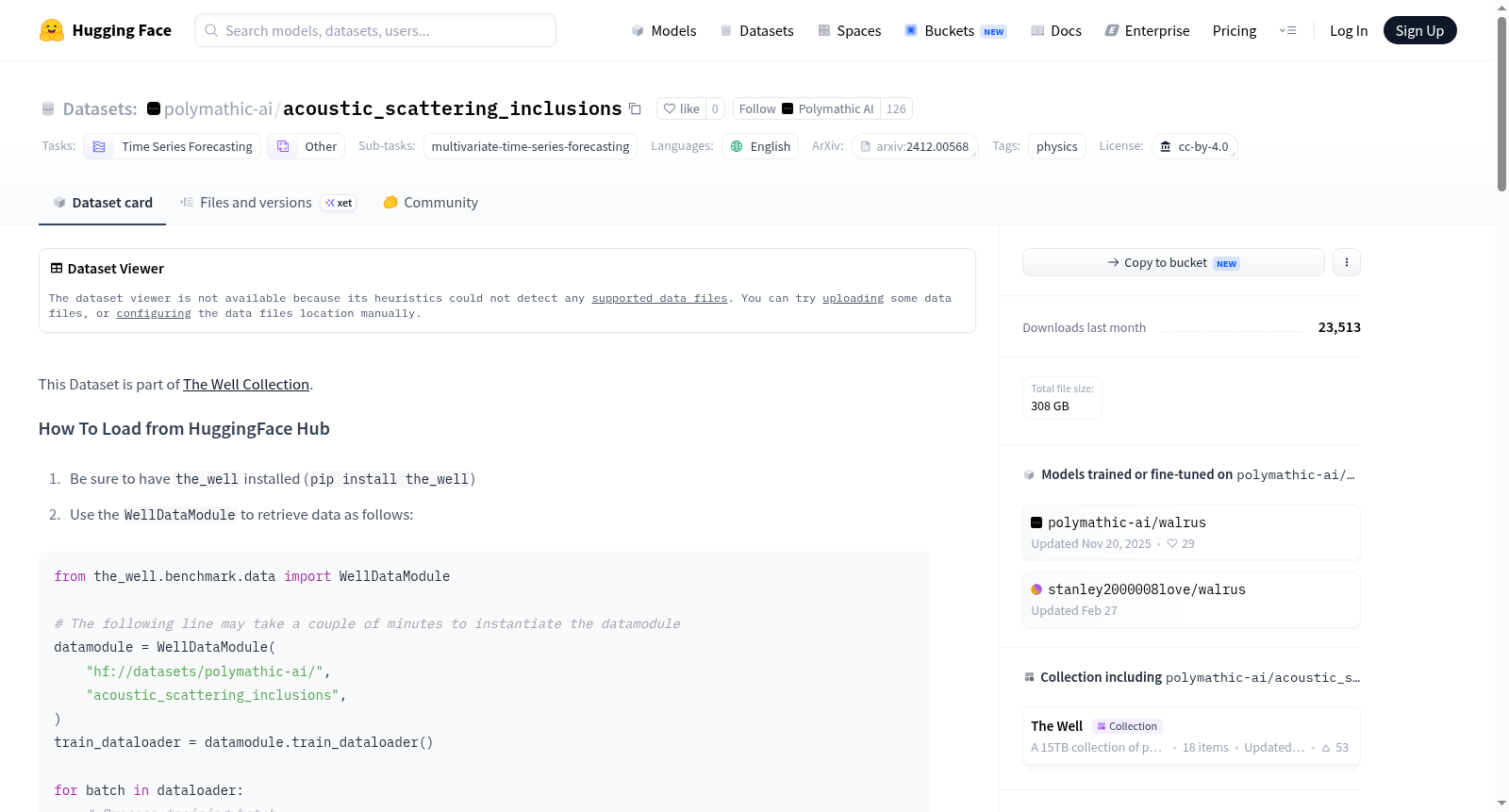This screenshot has height=812, width=1509.
Task: Focus the search models, datasets, users field
Action: click(375, 30)
